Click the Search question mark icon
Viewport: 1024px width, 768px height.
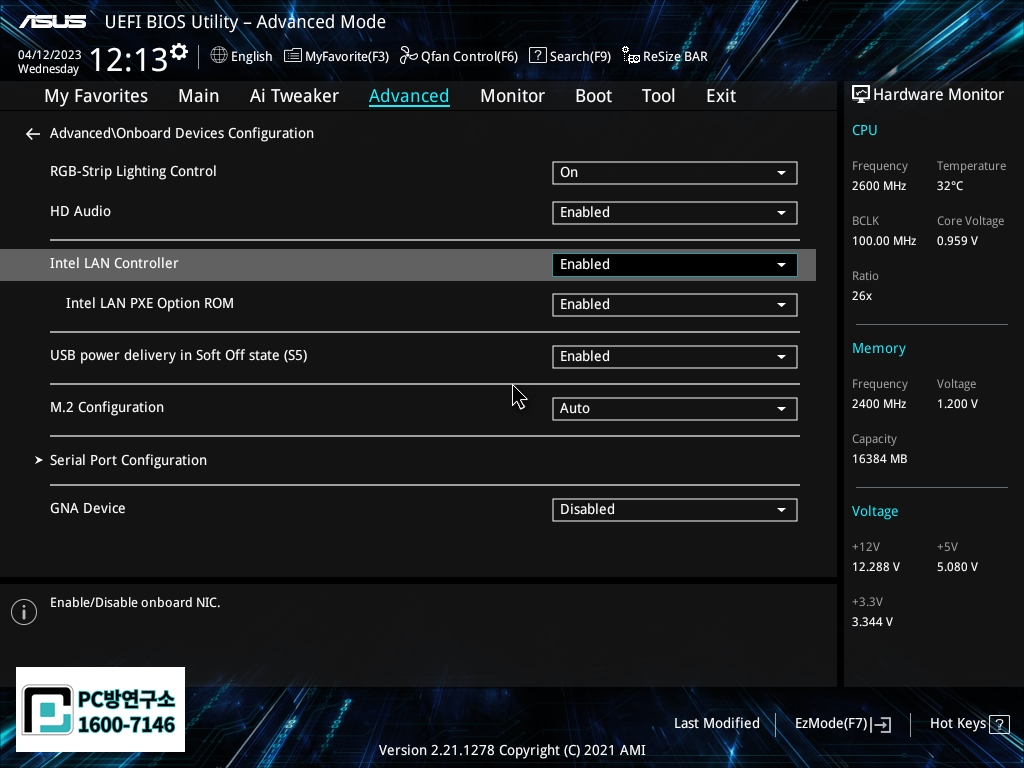pos(537,56)
